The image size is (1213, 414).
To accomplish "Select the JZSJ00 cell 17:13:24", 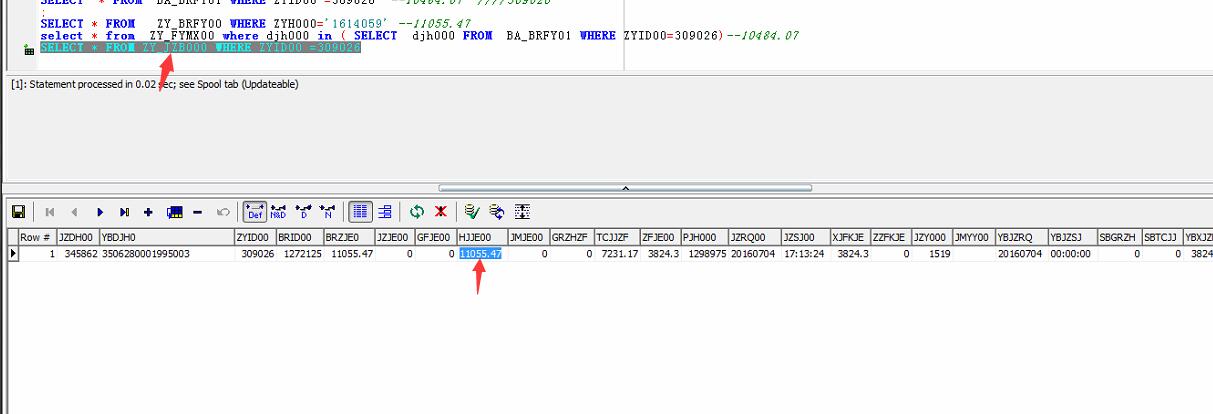I will coord(805,254).
